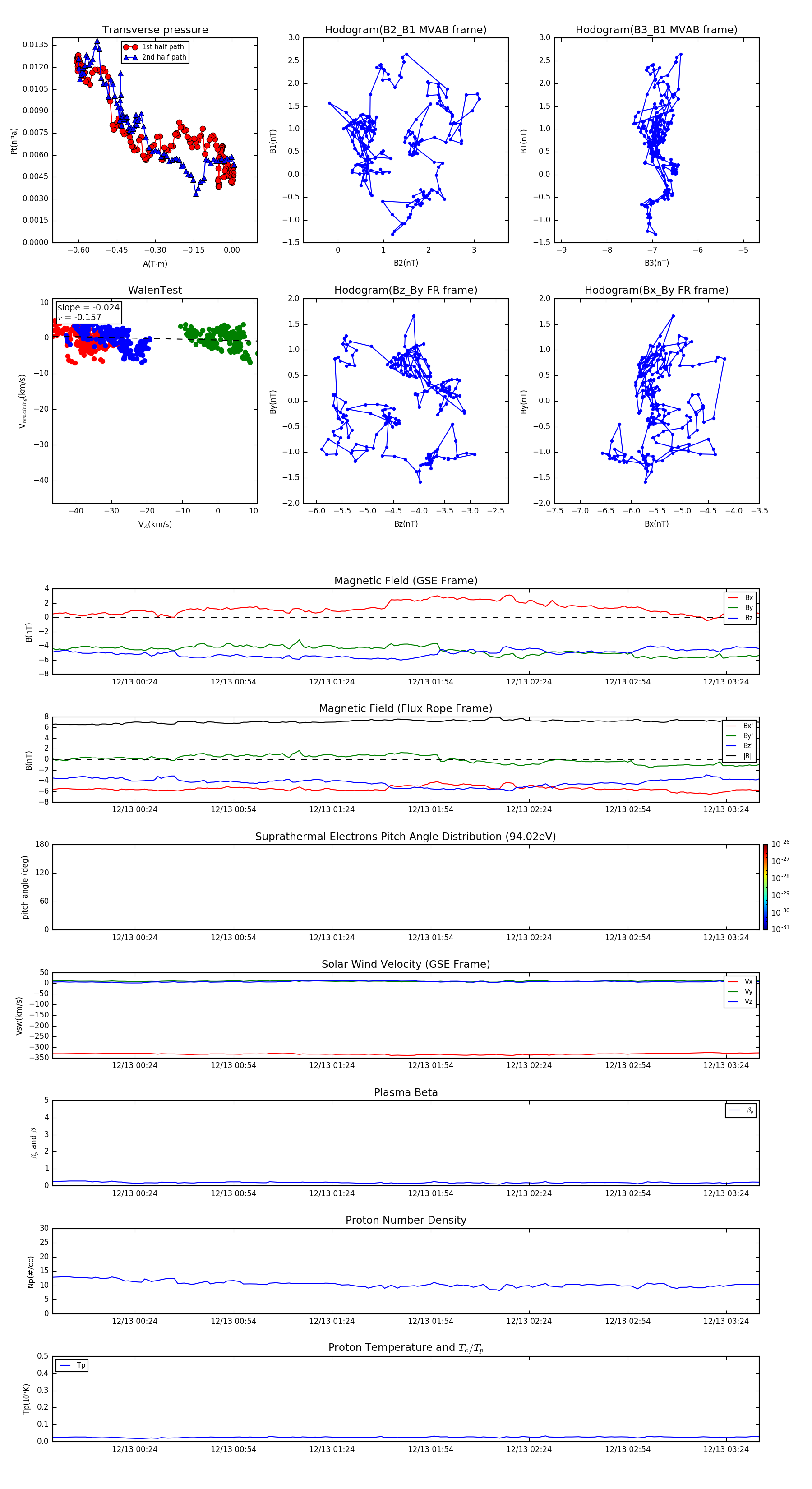Select the "Hodogram(B3_B1 MVAB frame)" title
This screenshot has width=812, height=1489.
(656, 30)
